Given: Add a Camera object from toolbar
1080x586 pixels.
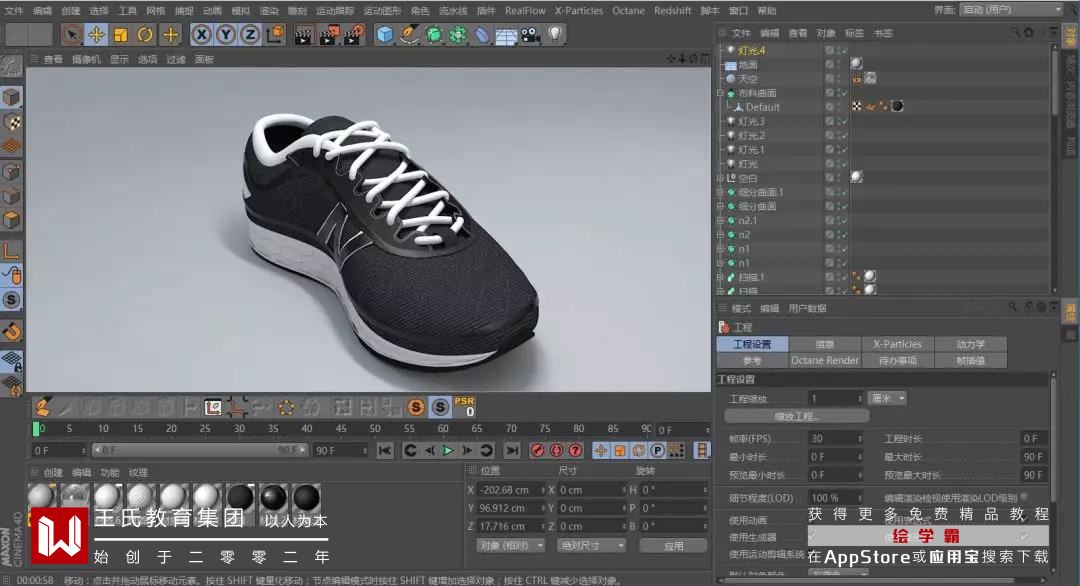Looking at the screenshot, I should [530, 35].
